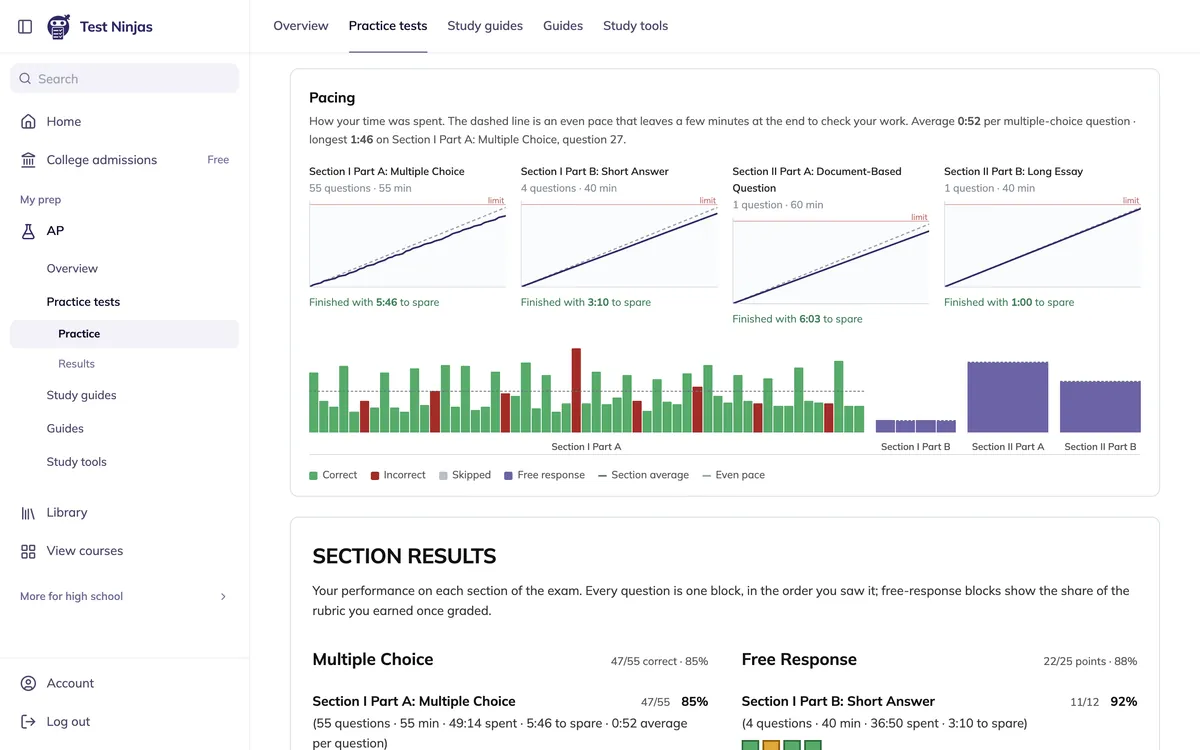
Task: Click the View courses grid icon
Action: (x=28, y=551)
